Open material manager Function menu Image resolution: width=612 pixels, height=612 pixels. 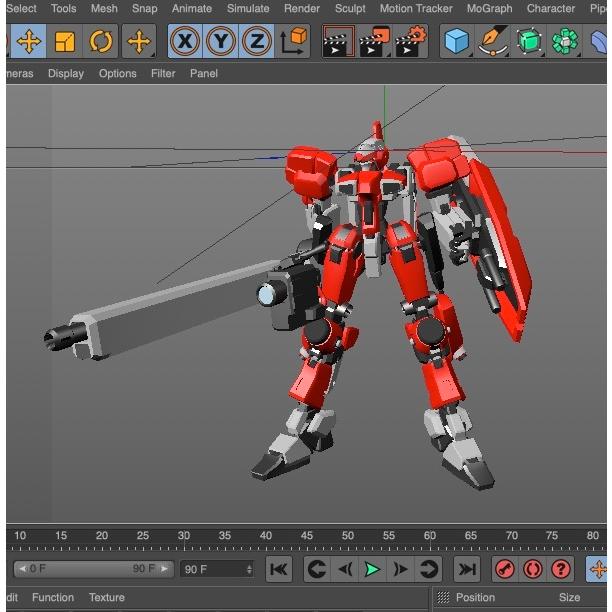click(53, 598)
